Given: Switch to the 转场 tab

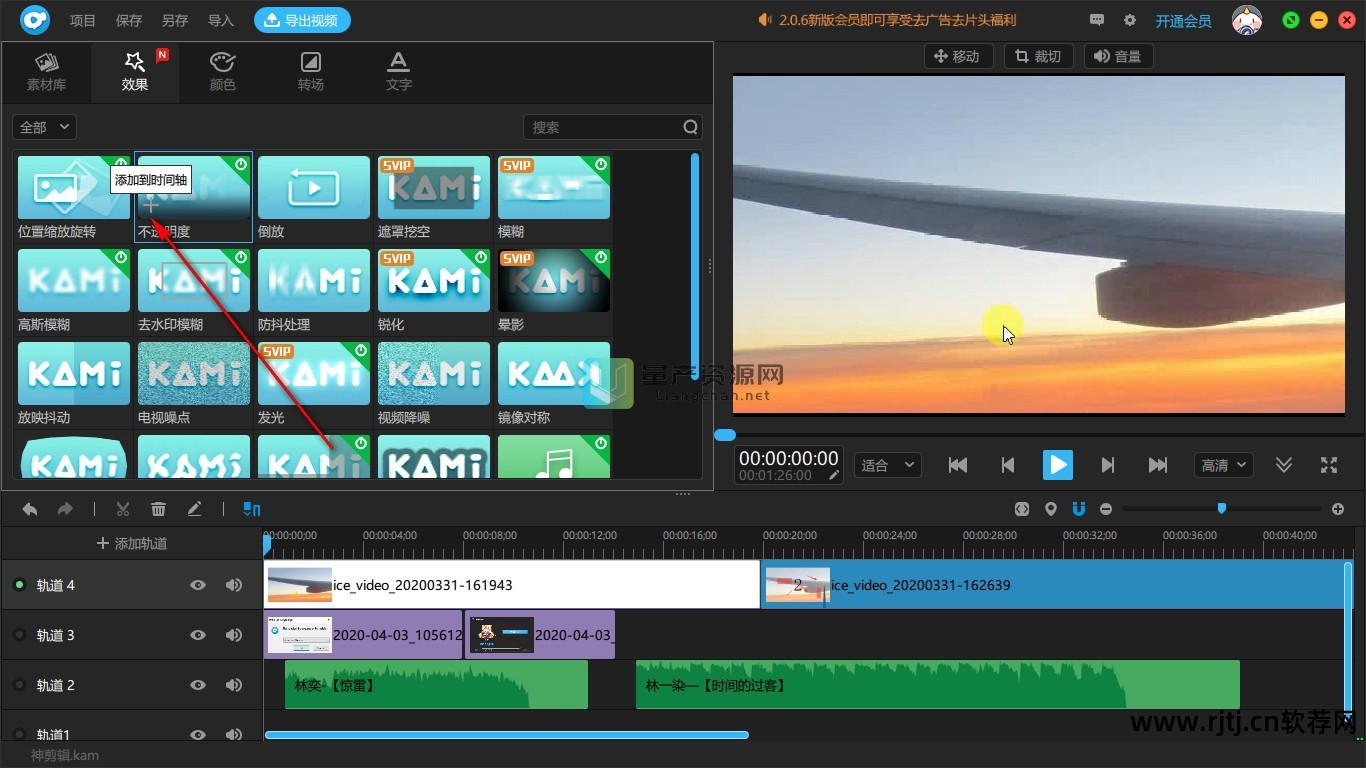Looking at the screenshot, I should [311, 72].
